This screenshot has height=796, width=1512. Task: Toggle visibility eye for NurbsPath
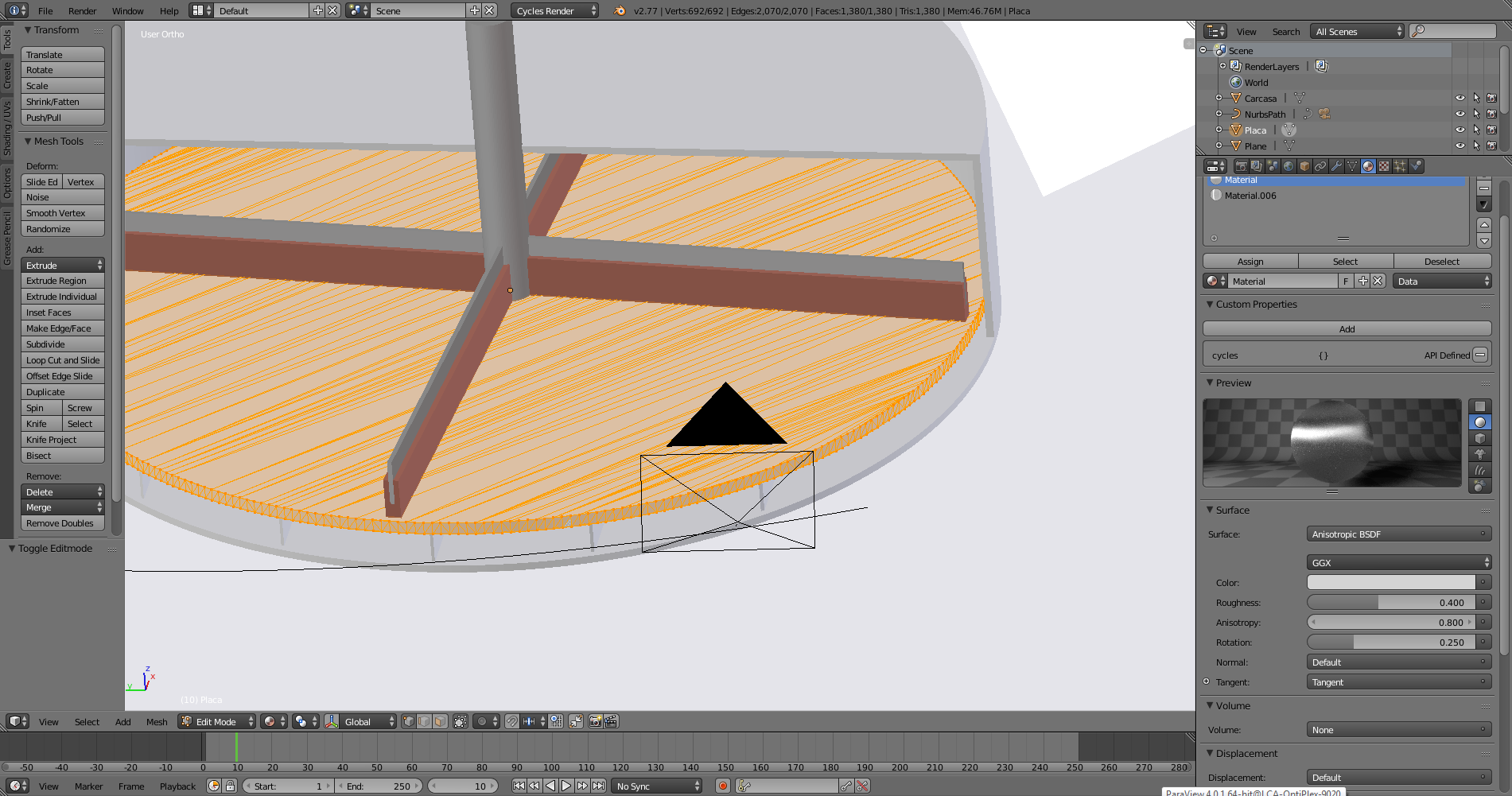coord(1460,114)
